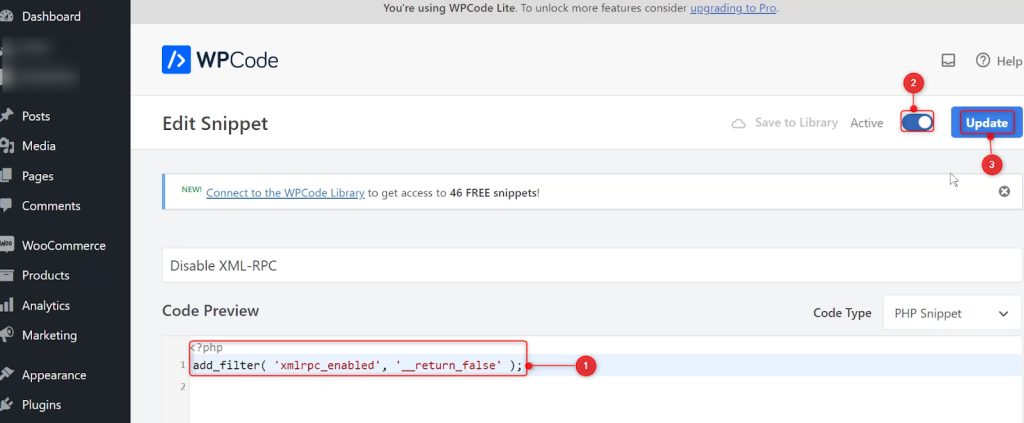The image size is (1024, 423).
Task: Go to Posts menu
Action: (x=36, y=116)
